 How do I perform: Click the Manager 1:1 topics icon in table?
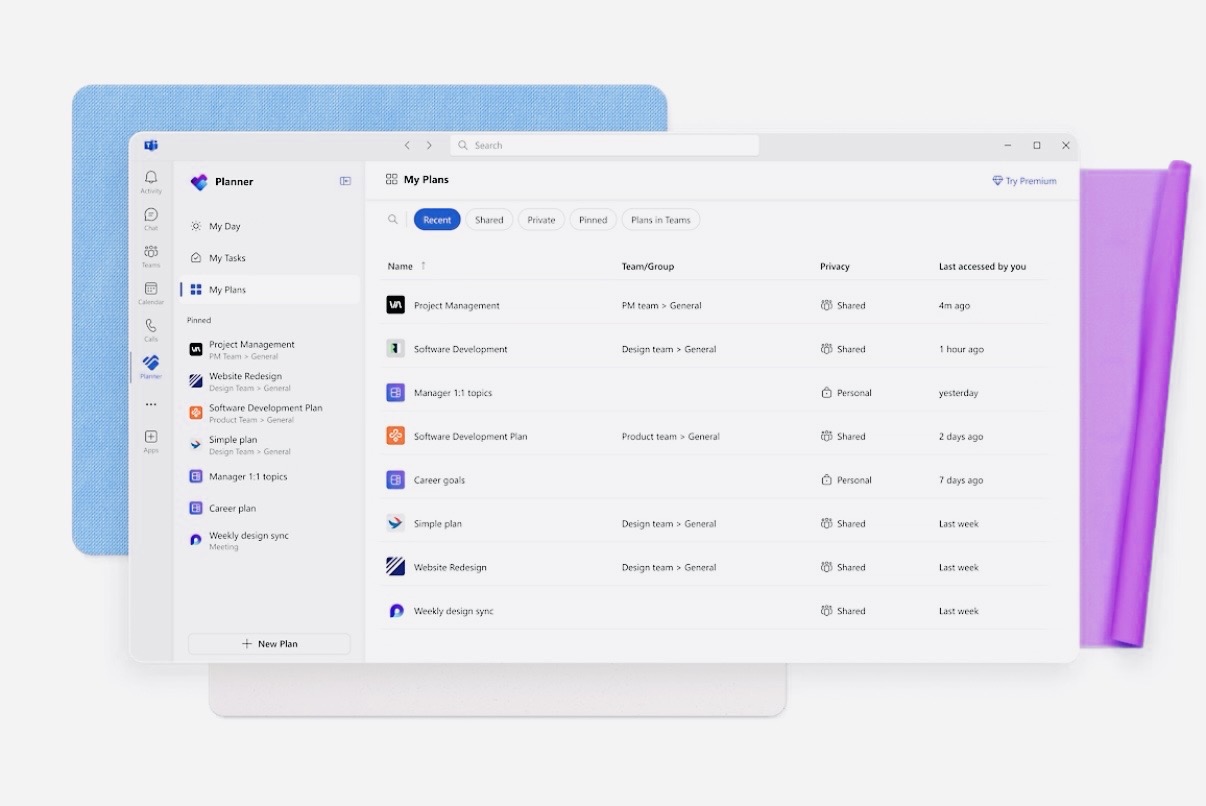[395, 393]
